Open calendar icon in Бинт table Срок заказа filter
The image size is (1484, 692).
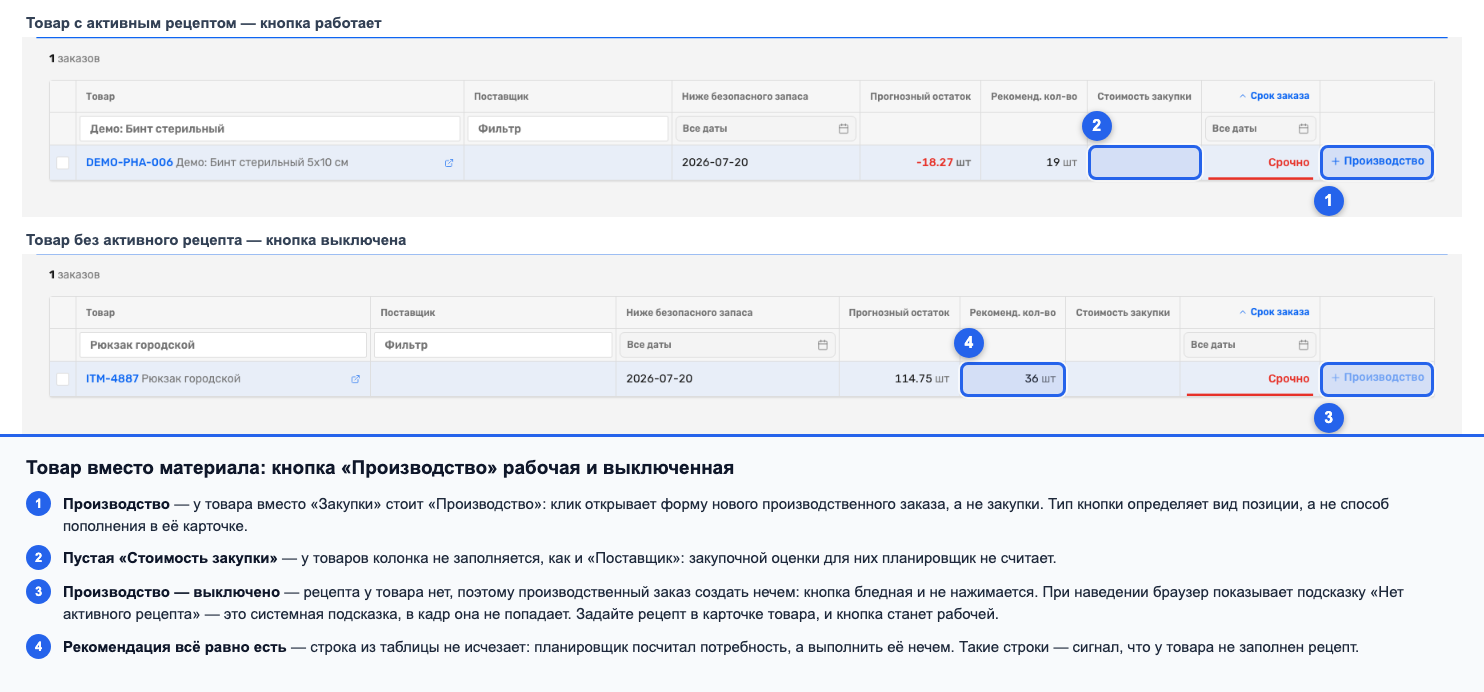tap(1303, 129)
